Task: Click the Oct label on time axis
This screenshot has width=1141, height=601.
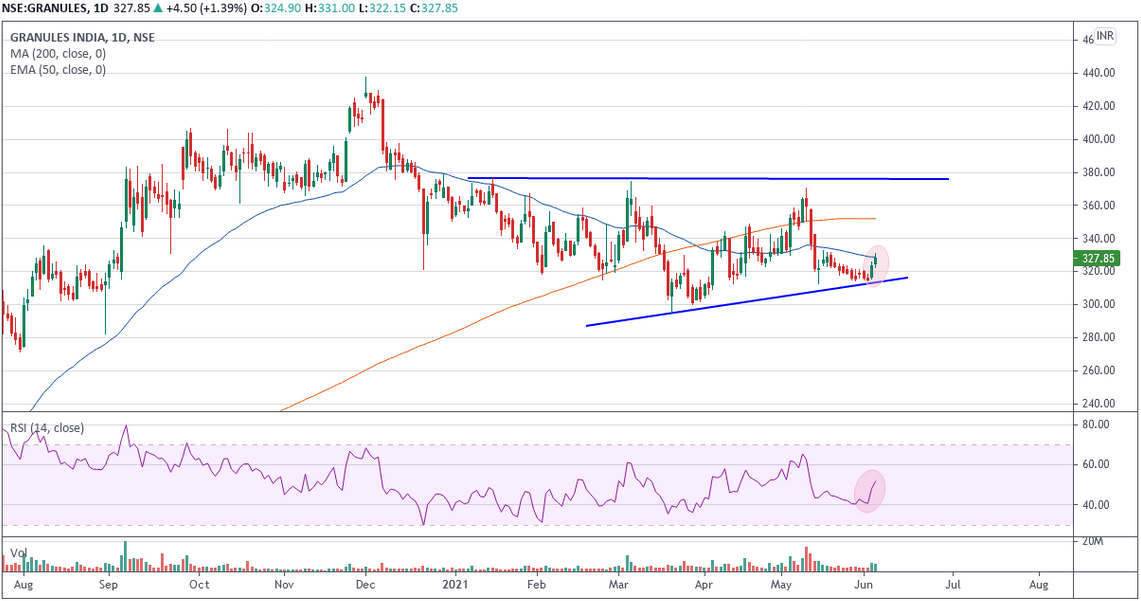Action: 199,585
